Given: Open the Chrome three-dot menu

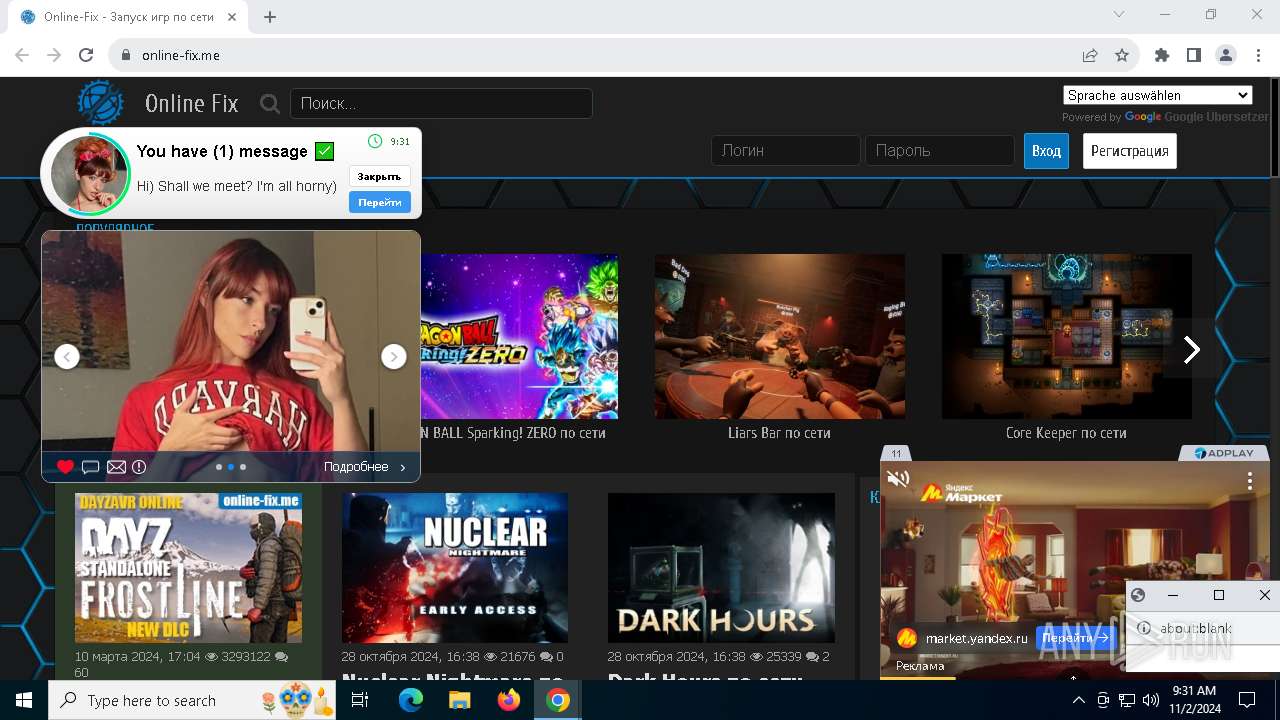Looking at the screenshot, I should (1259, 55).
